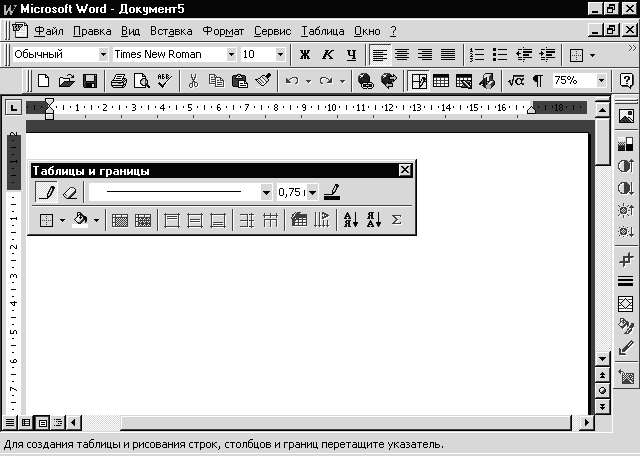This screenshot has width=640, height=456.
Task: Undo the last action with the curved arrow
Action: (x=291, y=81)
